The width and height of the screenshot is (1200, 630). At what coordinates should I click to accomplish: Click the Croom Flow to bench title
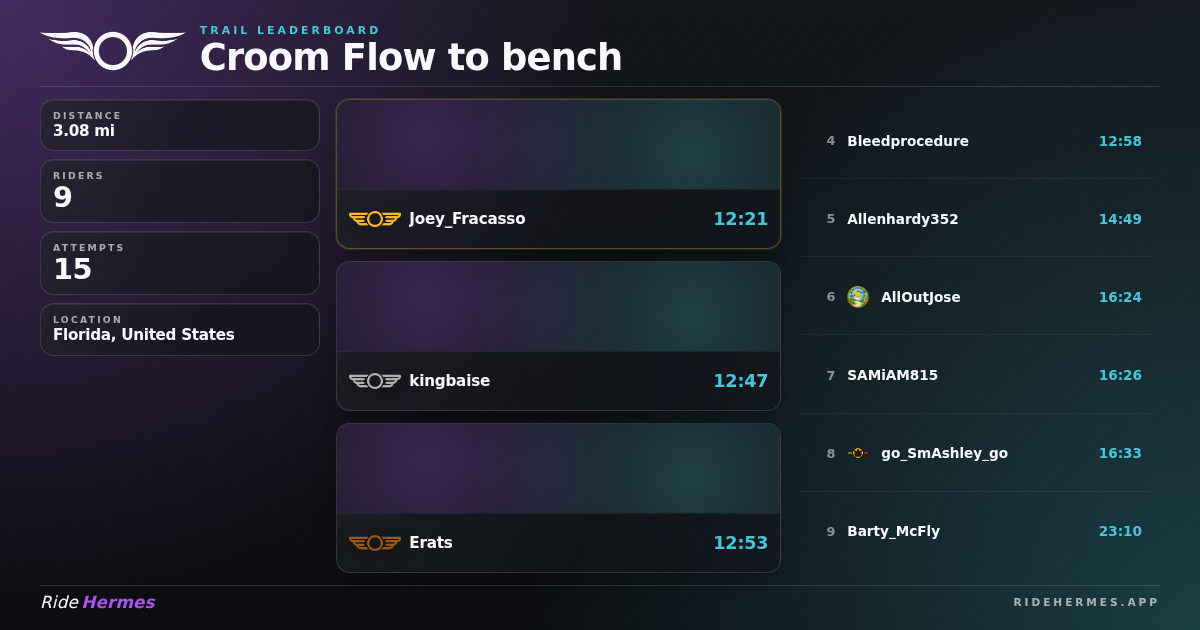(411, 57)
